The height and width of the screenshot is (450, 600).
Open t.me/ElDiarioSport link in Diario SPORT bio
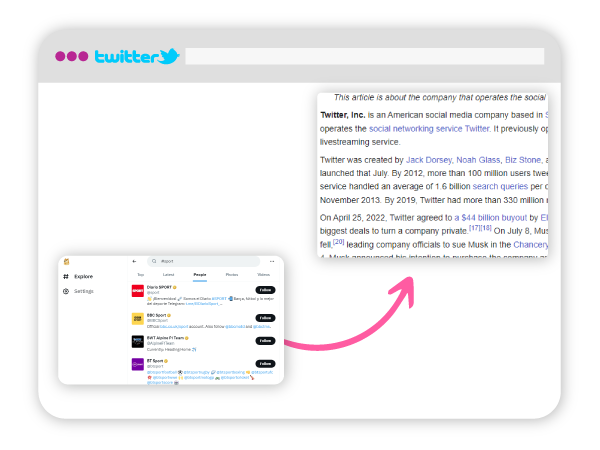(202, 303)
